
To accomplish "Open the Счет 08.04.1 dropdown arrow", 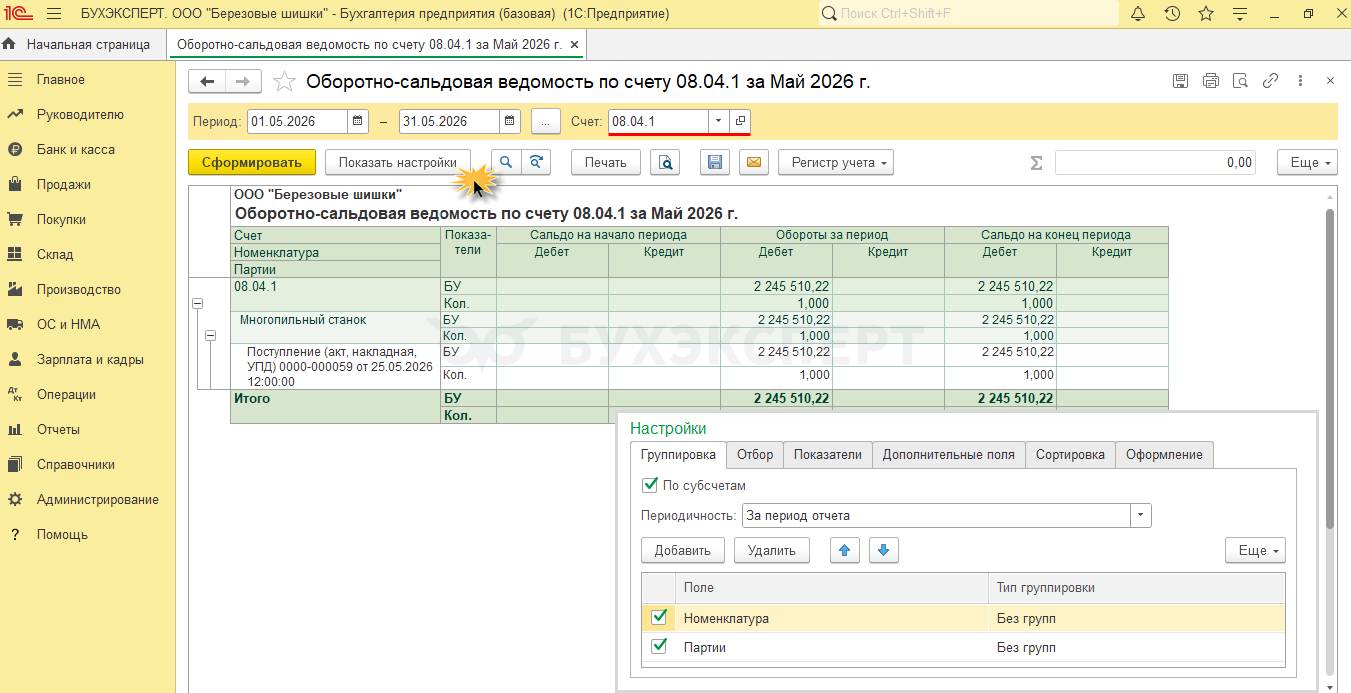I will [x=720, y=122].
